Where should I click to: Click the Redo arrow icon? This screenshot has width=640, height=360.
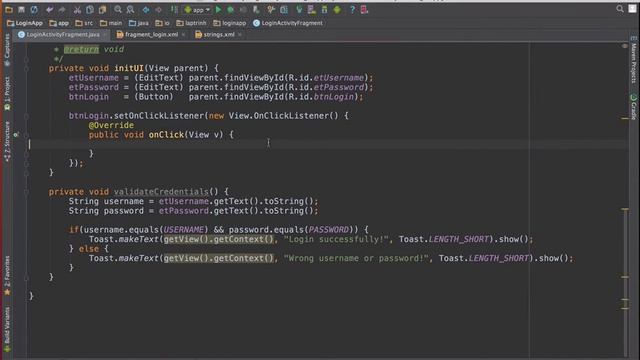pyautogui.click(x=62, y=9)
